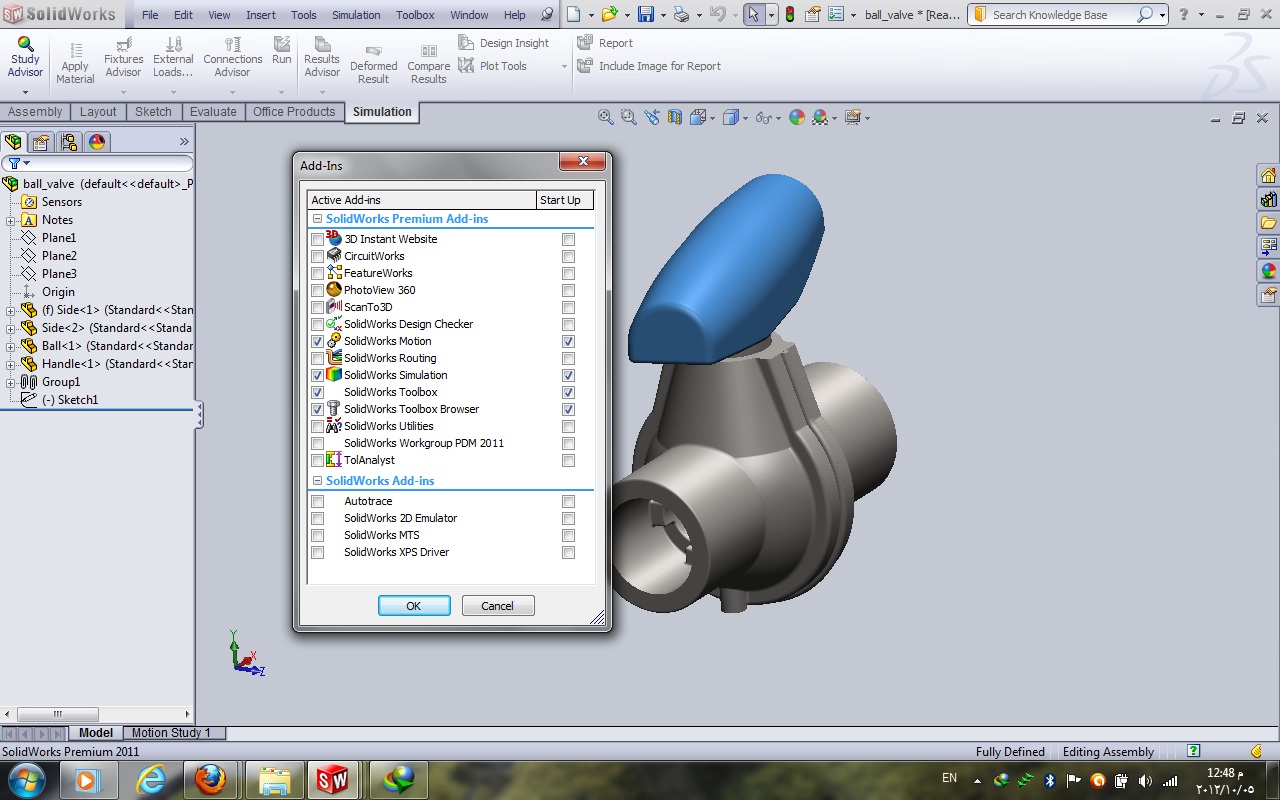1280x800 pixels.
Task: Expand the Handle<1> component node
Action: click(x=10, y=365)
